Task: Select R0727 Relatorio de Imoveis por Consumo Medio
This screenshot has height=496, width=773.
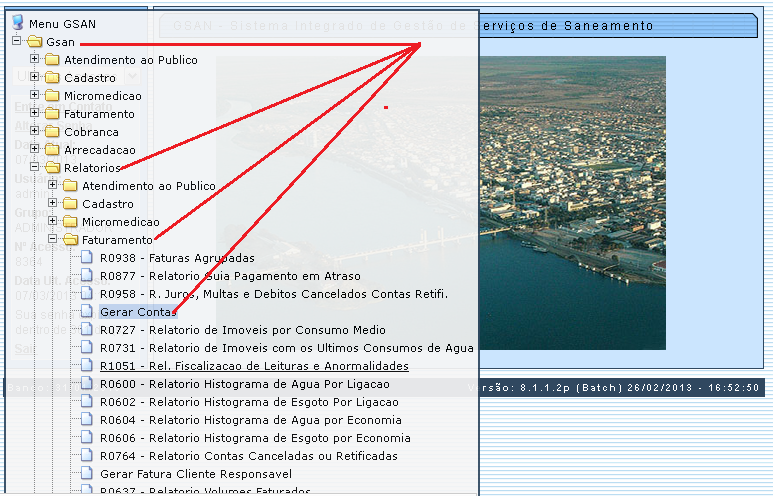Action: tap(241, 330)
